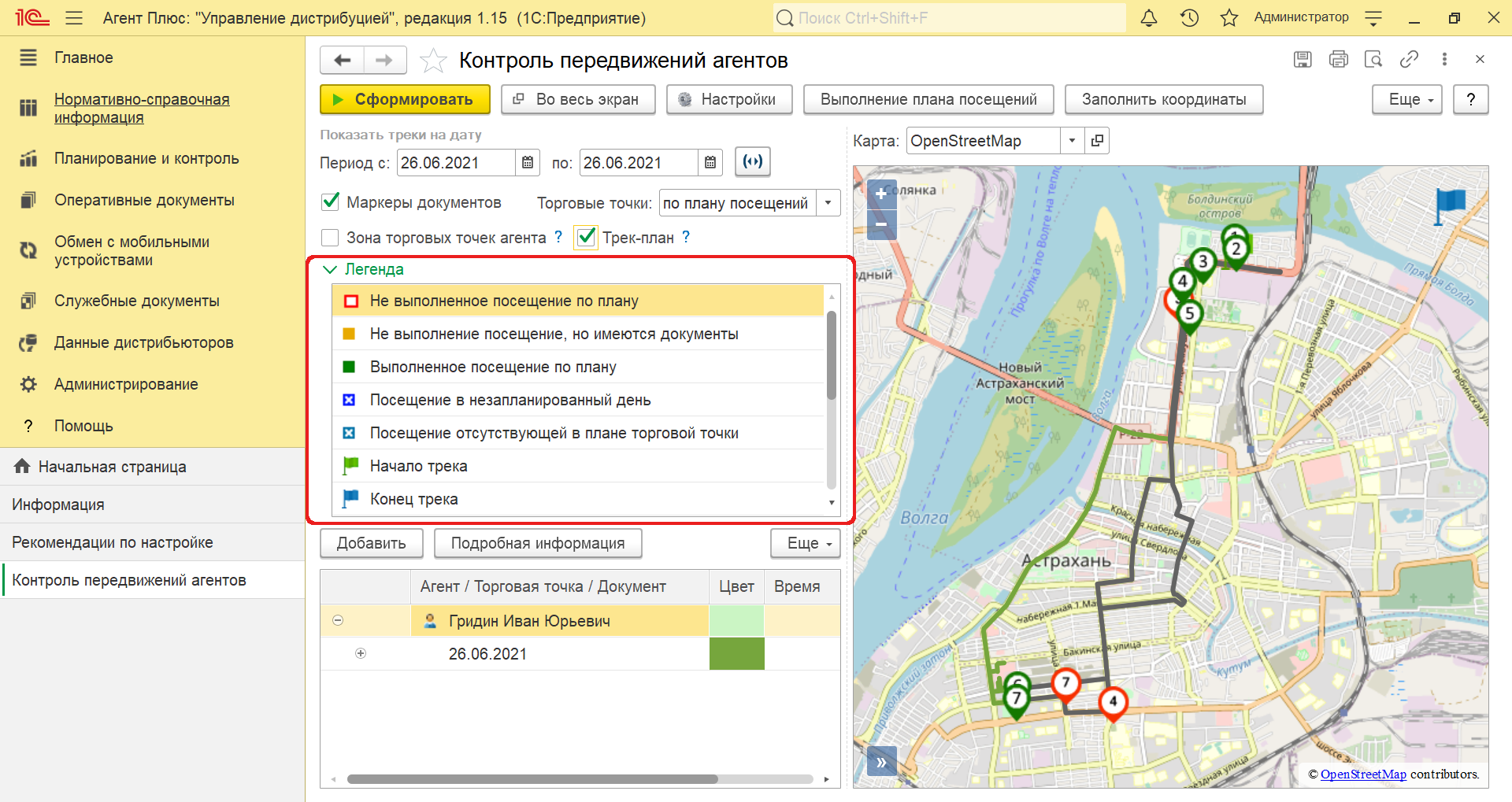Screen dimensions: 1512x802
Task: Click help question mark for Трек-план
Action: tap(686, 237)
